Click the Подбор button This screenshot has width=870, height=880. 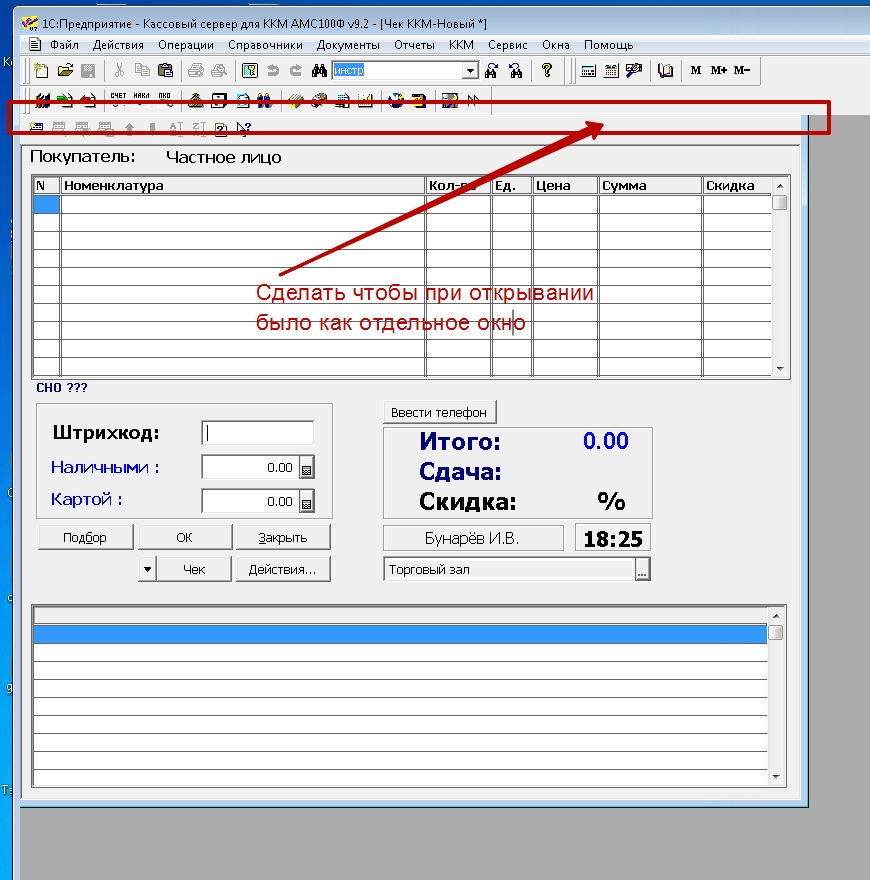[x=84, y=537]
